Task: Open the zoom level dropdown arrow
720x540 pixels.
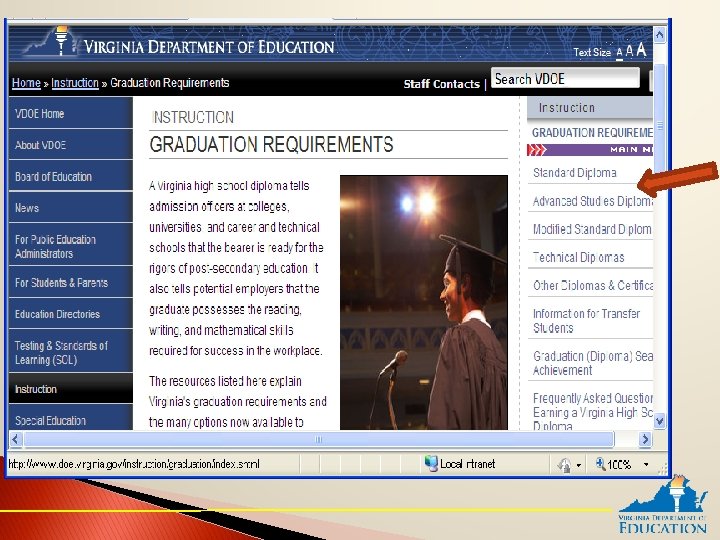Action: click(646, 465)
